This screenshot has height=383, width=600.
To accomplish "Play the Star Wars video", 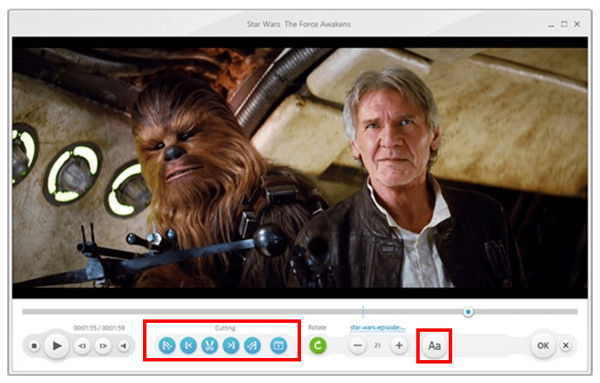I will pyautogui.click(x=57, y=346).
